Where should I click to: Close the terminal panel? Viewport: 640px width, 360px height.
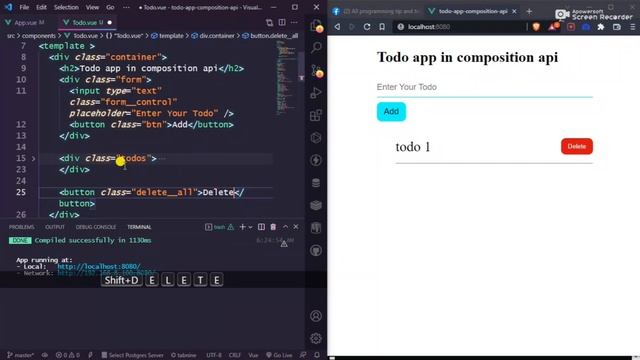296,227
